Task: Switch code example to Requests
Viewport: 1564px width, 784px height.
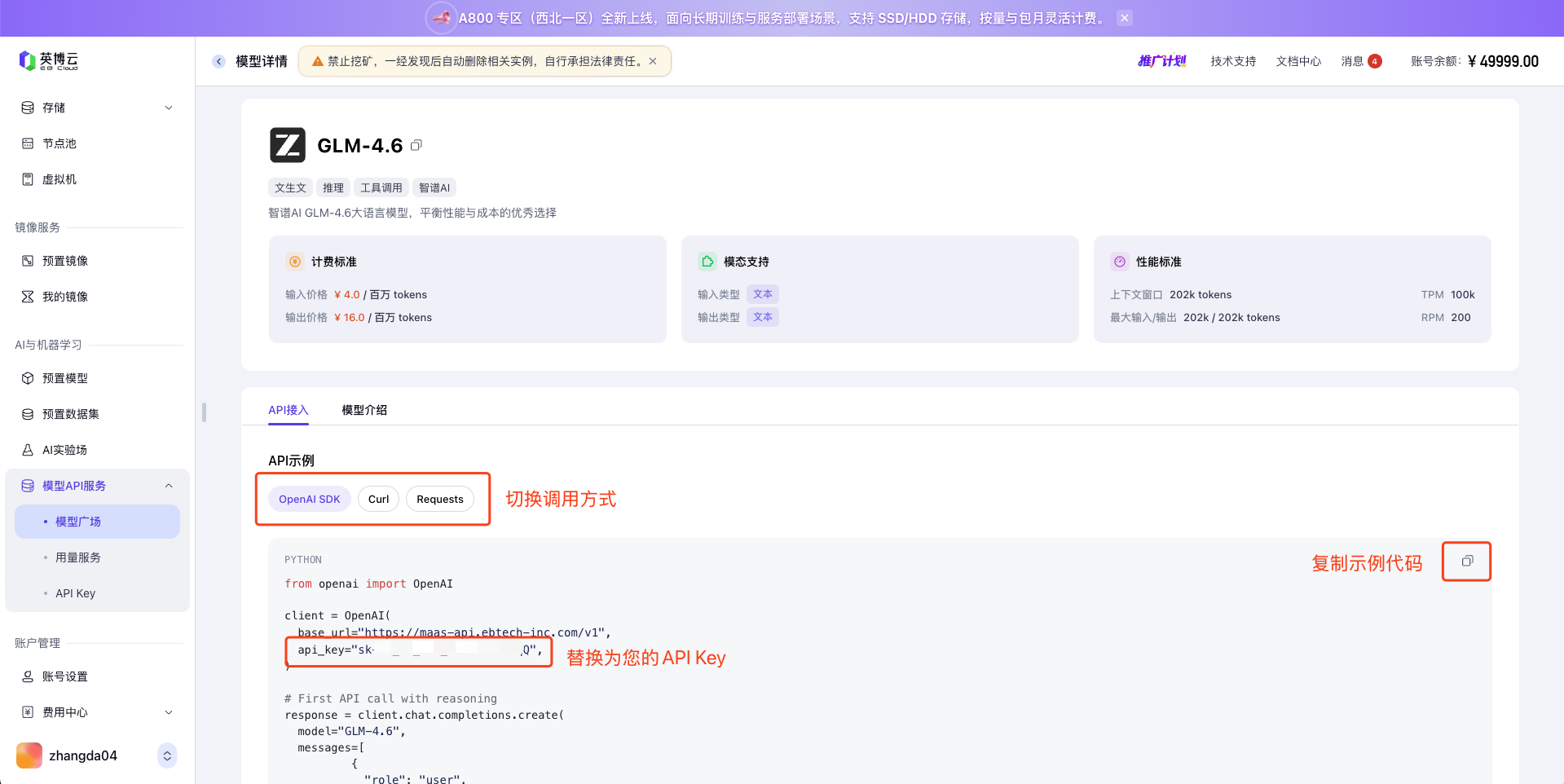Action: tap(439, 499)
